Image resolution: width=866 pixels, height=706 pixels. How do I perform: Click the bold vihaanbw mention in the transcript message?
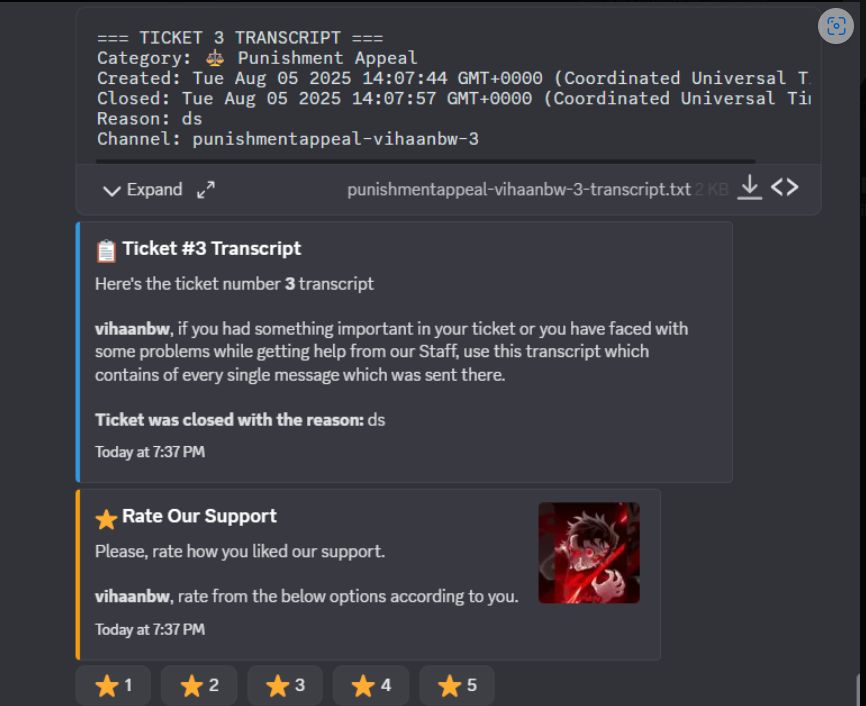click(133, 328)
